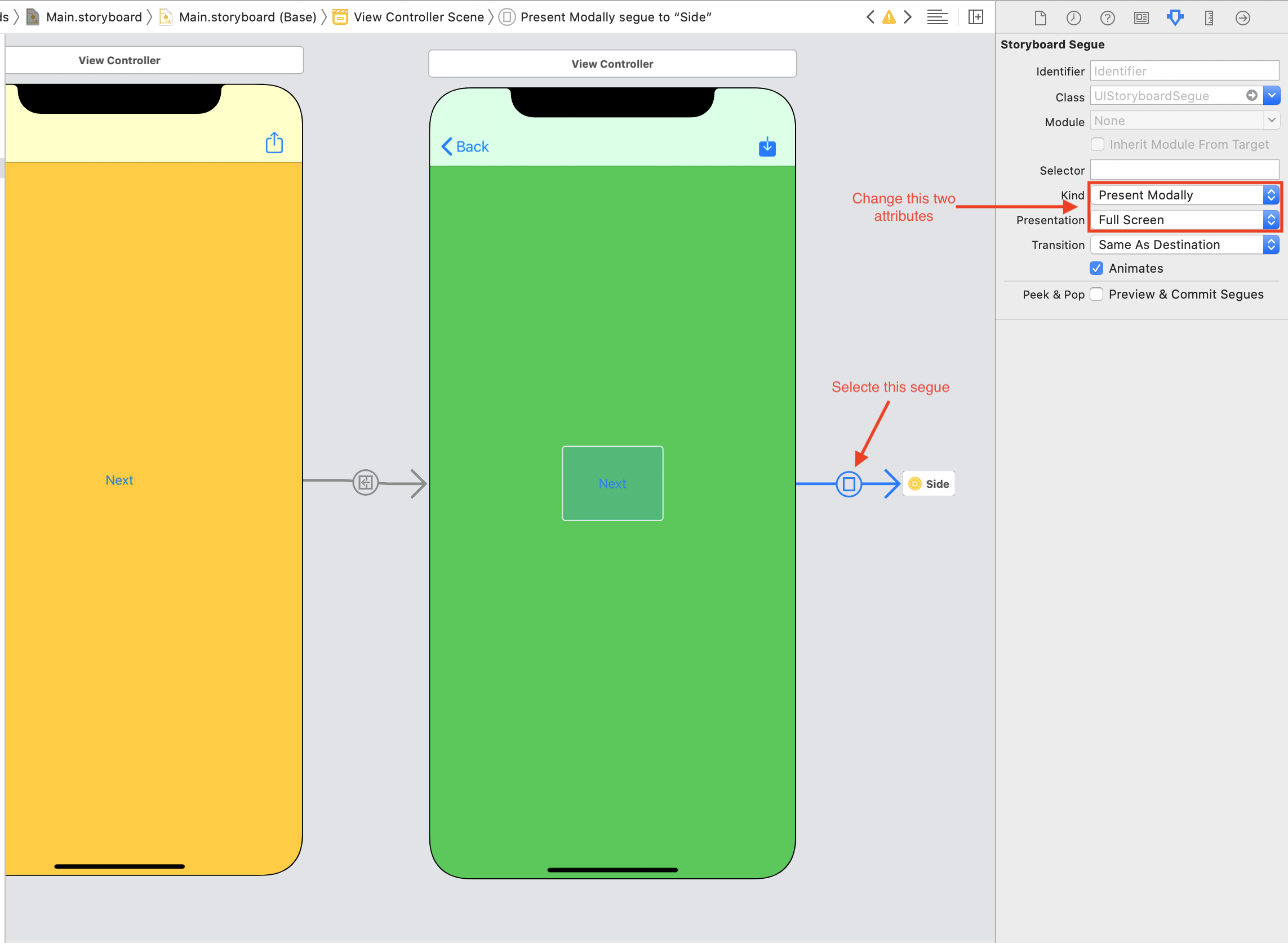Viewport: 1288px width, 943px height.
Task: Click the warning triangle in breadcrumb bar
Action: coord(889,16)
